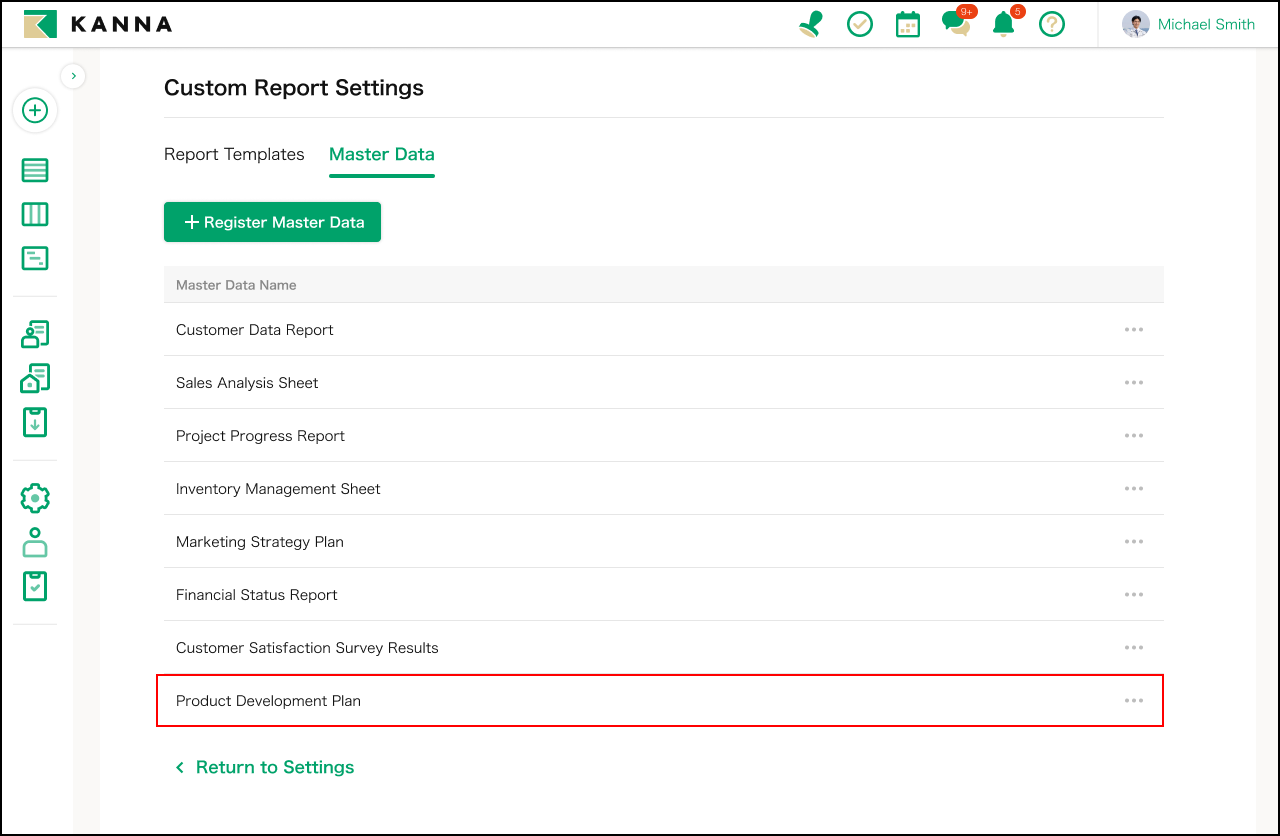Click the help question mark icon
1280x836 pixels.
point(1051,24)
